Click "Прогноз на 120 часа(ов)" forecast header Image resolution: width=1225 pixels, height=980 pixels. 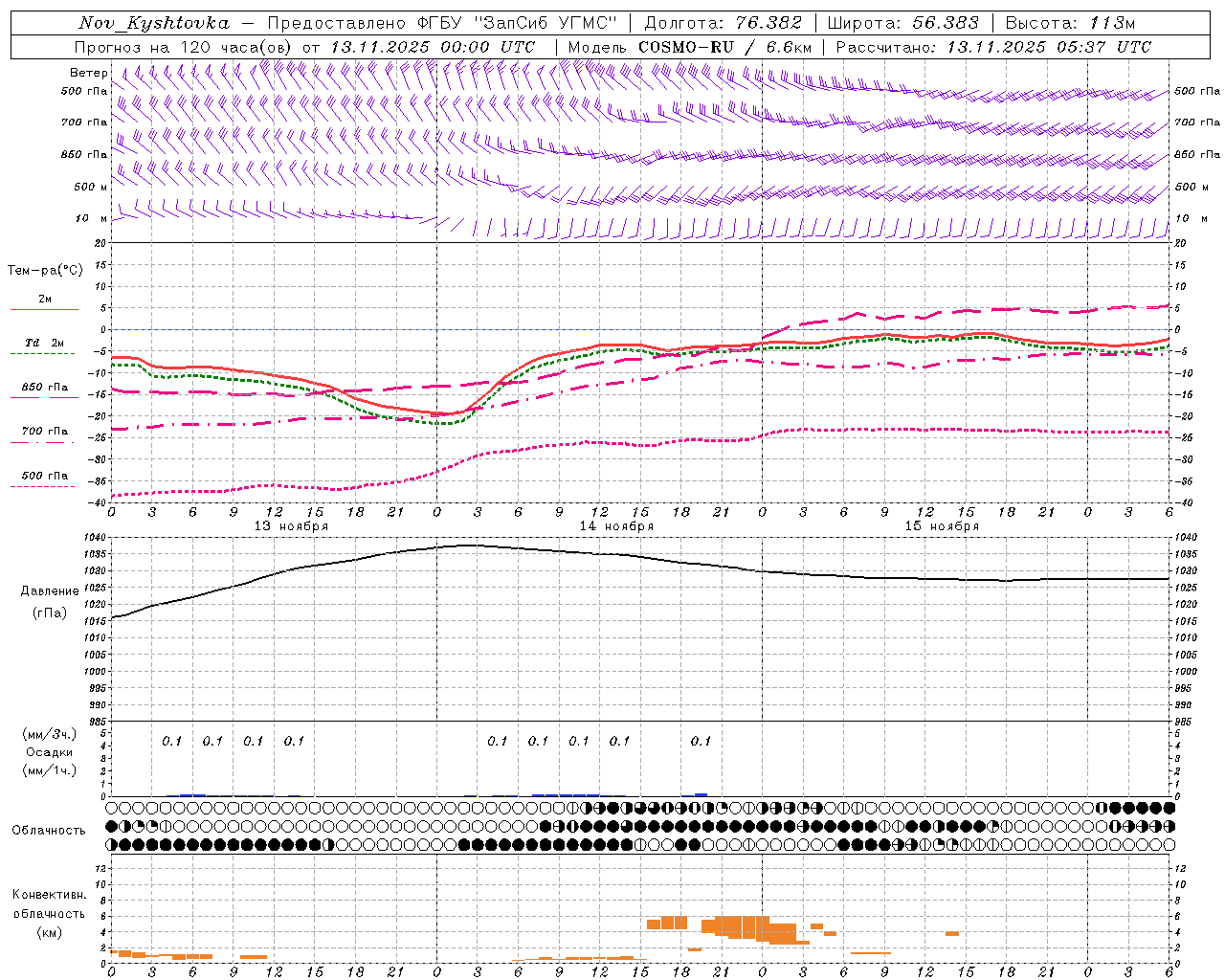click(184, 47)
